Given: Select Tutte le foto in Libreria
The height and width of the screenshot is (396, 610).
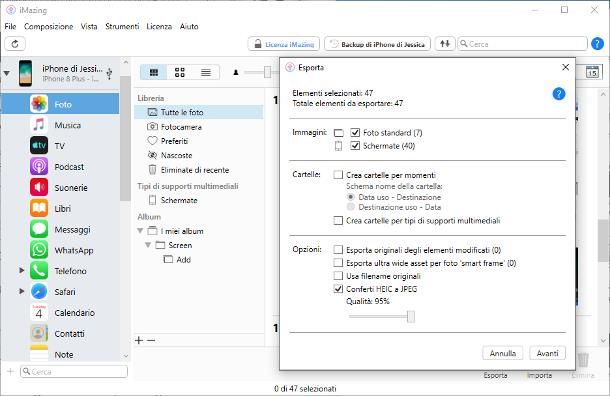Looking at the screenshot, I should pyautogui.click(x=198, y=112).
